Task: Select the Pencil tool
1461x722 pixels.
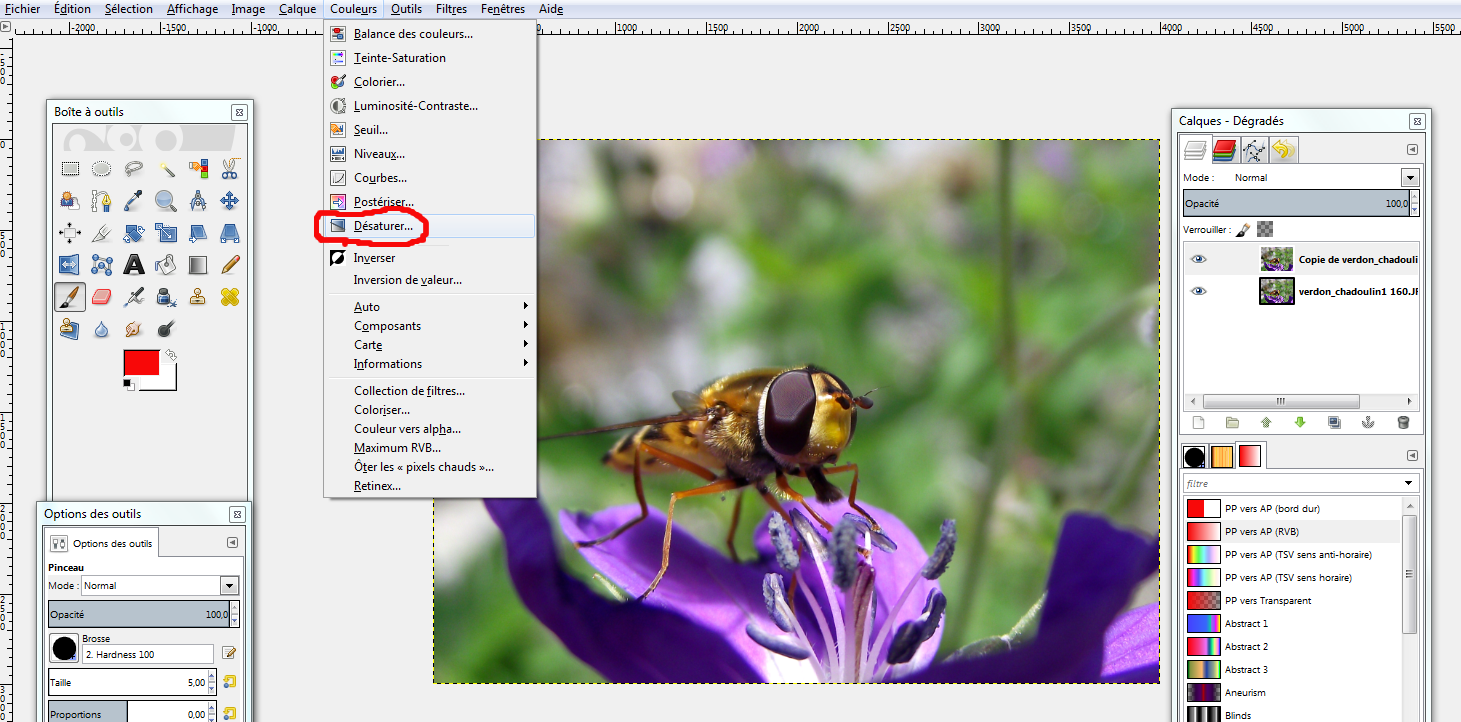Action: [x=230, y=265]
